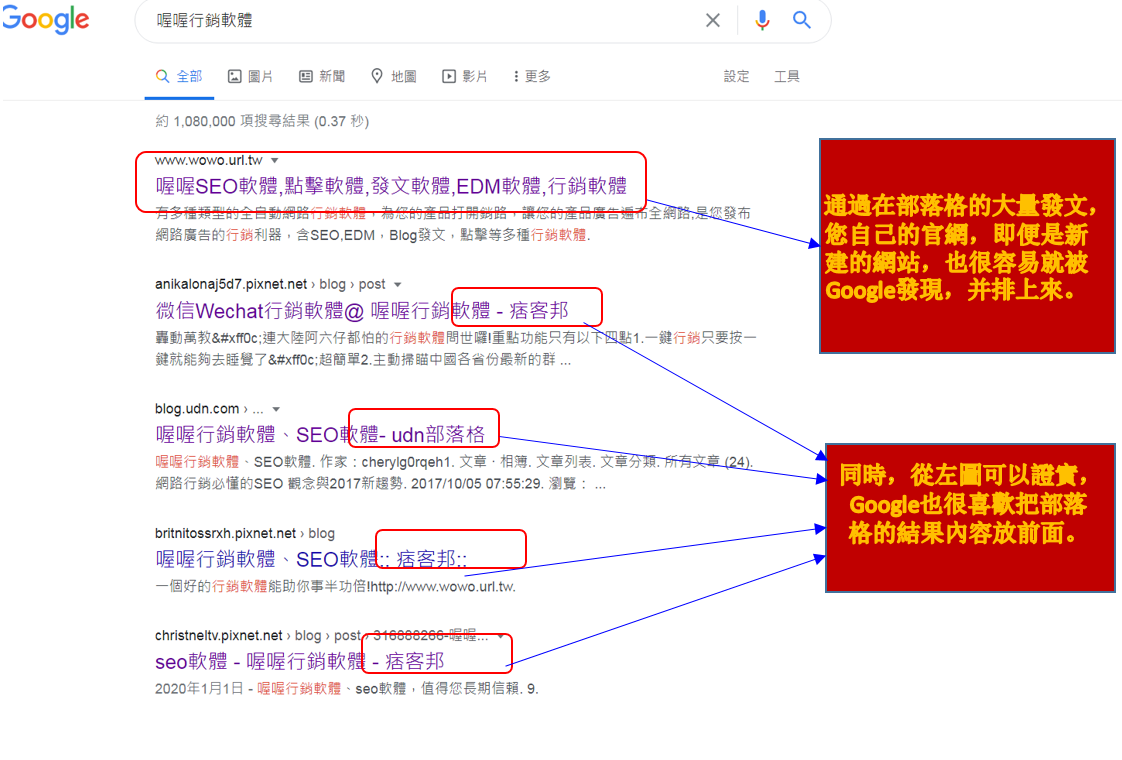
Task: Open the 圖片 images tab
Action: (x=250, y=77)
